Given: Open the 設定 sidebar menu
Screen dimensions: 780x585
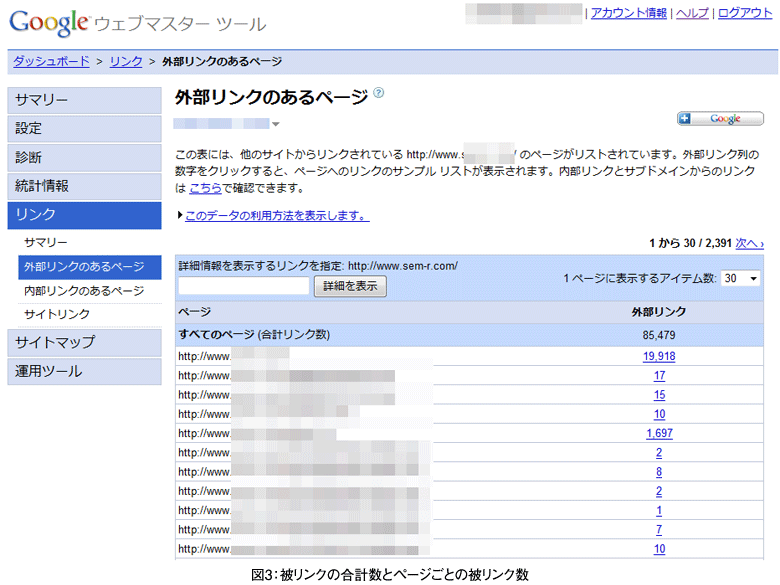Looking at the screenshot, I should point(85,128).
